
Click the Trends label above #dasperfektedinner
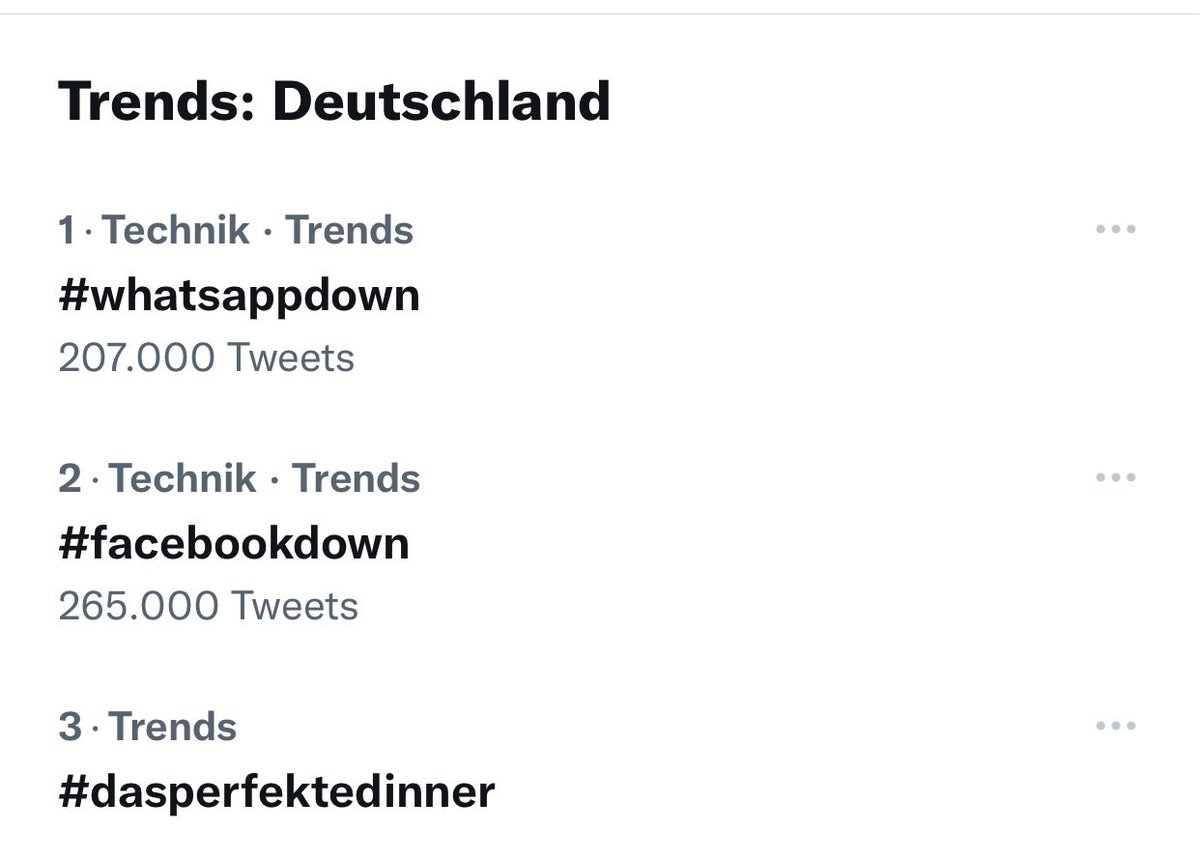pos(172,726)
